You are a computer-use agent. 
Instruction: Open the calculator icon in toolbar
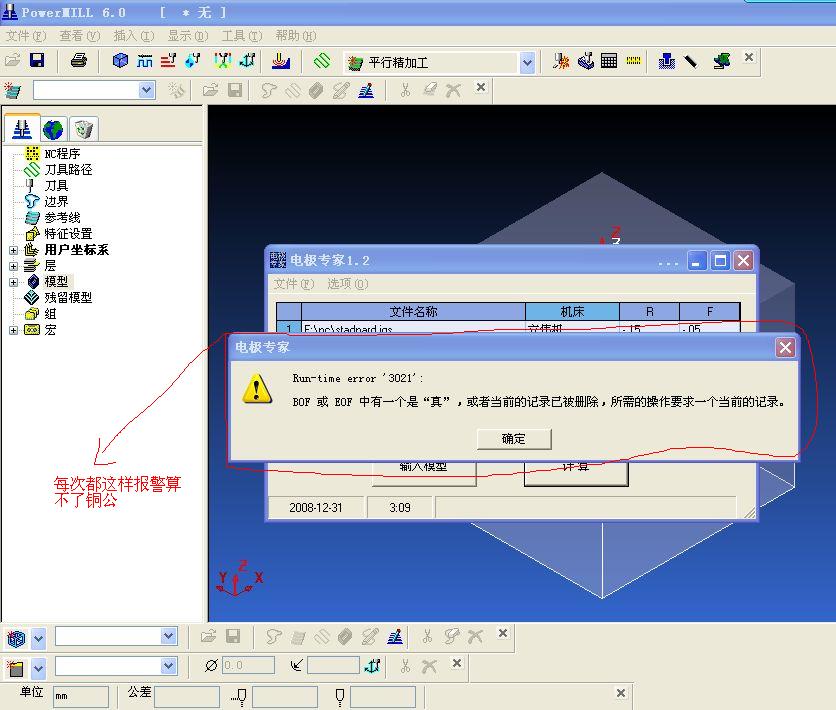pos(609,61)
